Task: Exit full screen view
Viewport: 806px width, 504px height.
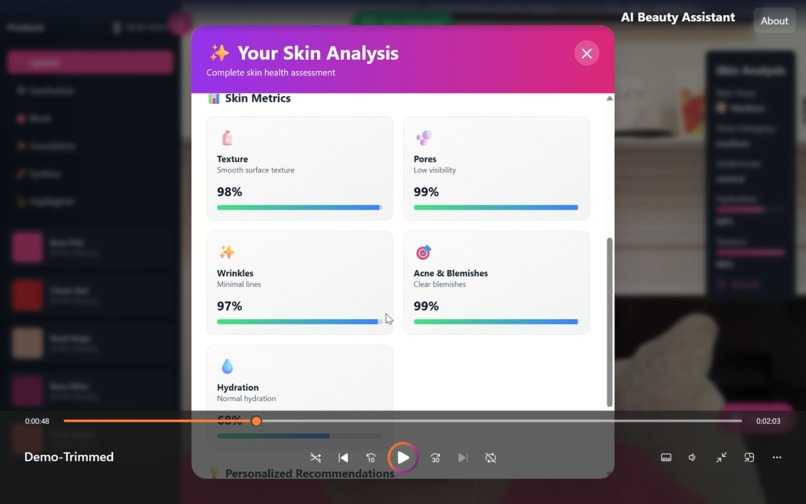Action: coord(721,458)
